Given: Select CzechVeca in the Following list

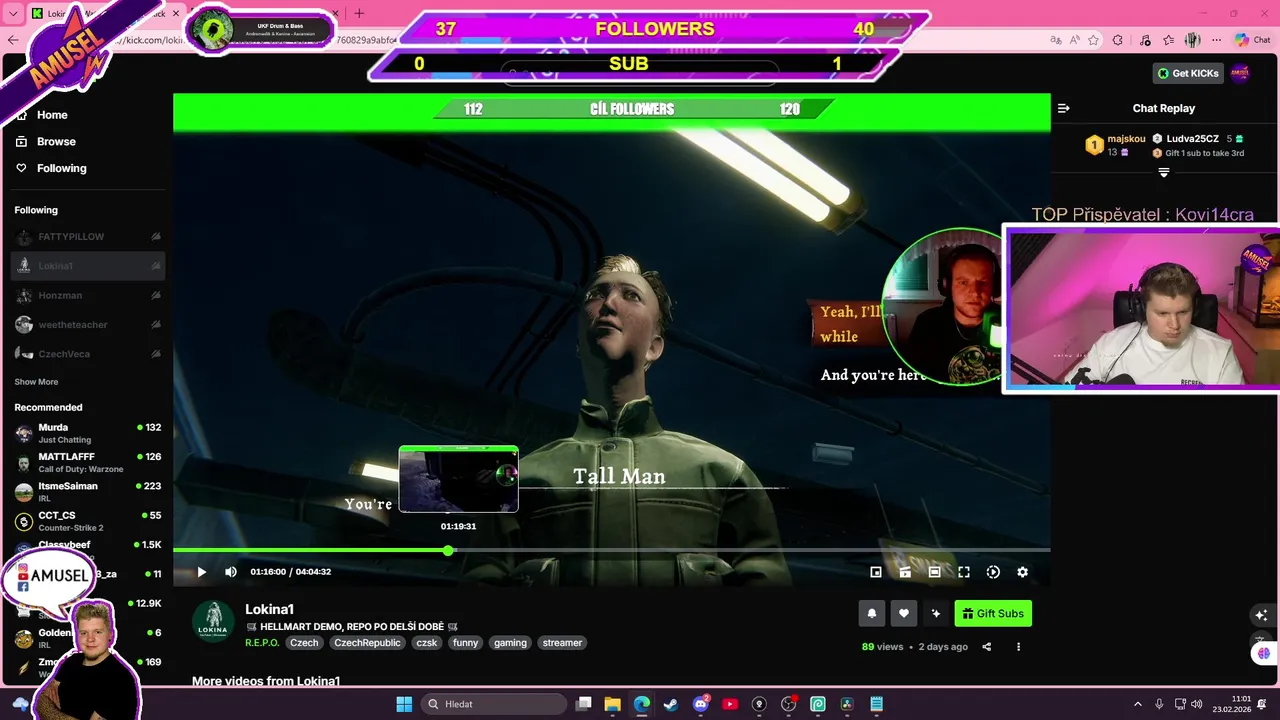Looking at the screenshot, I should click(x=88, y=354).
